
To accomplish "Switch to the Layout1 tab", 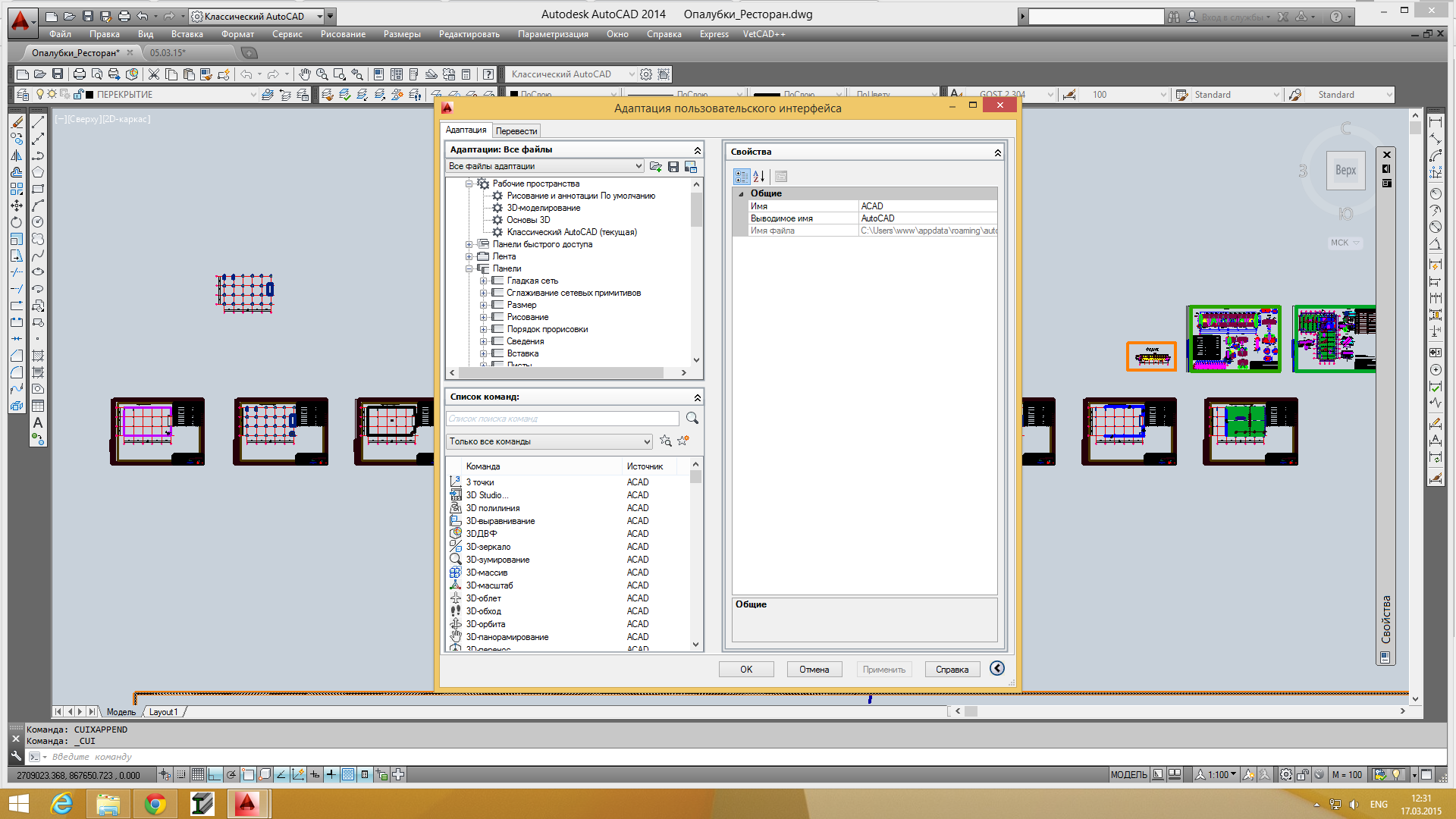I will [163, 712].
